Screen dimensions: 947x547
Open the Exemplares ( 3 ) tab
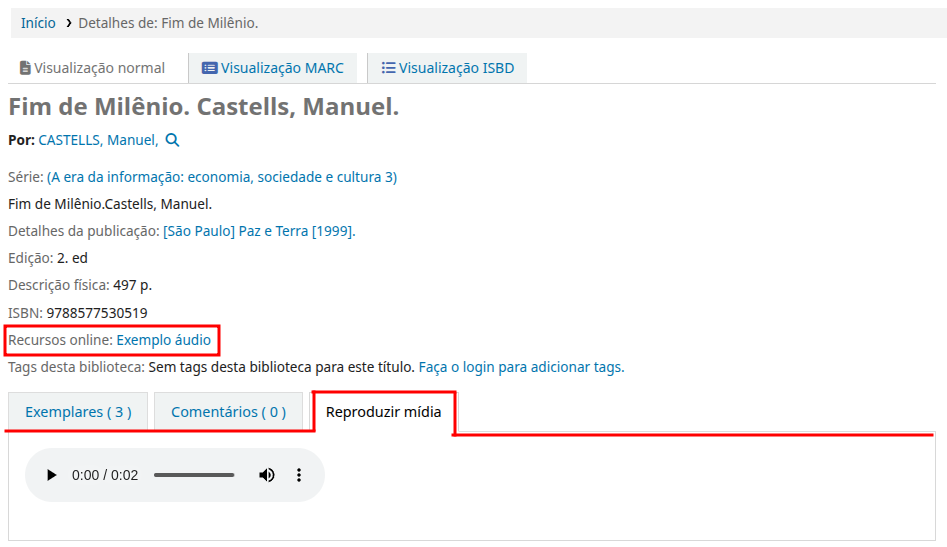coord(78,412)
